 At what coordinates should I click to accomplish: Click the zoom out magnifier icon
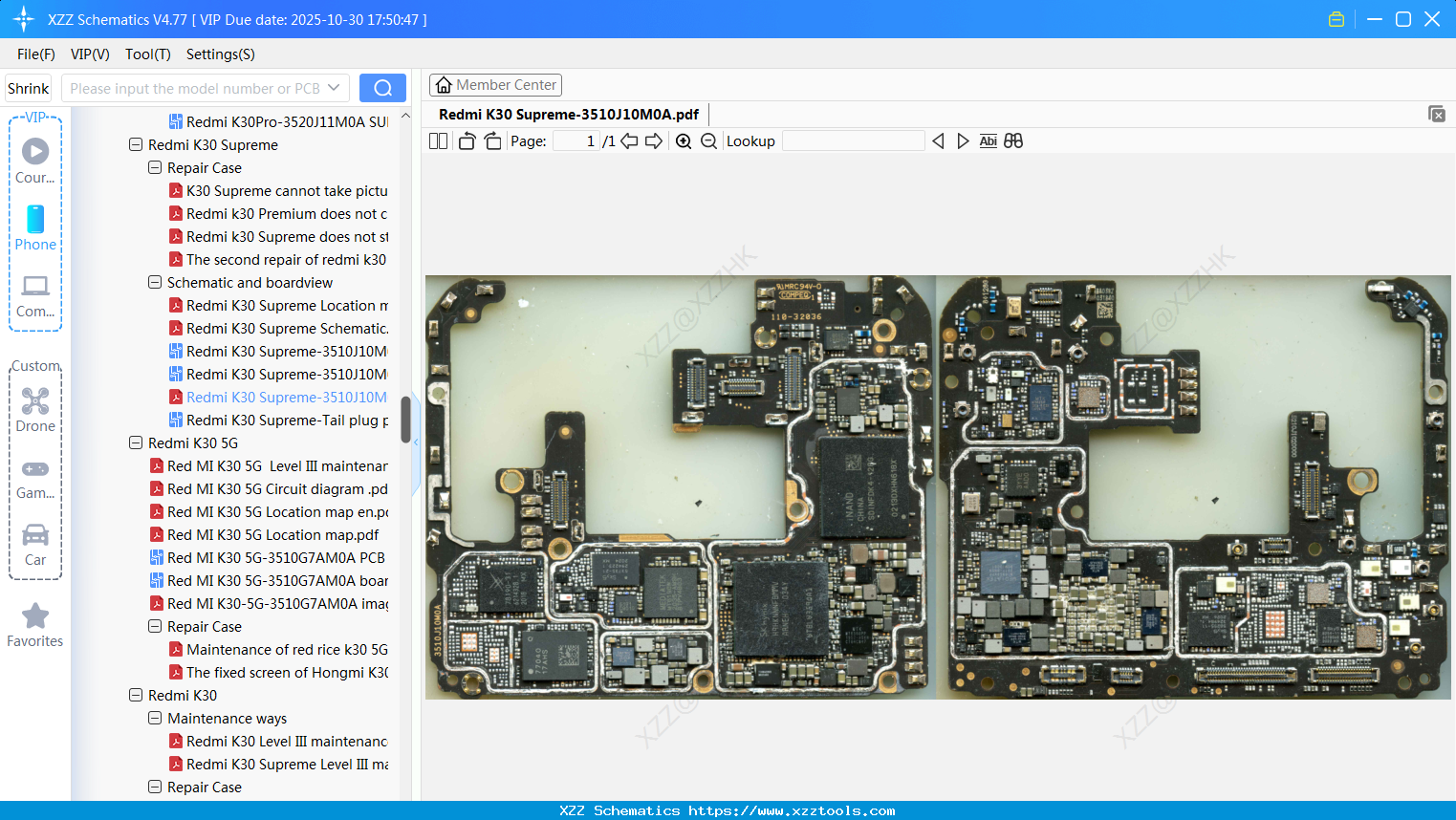click(x=708, y=141)
